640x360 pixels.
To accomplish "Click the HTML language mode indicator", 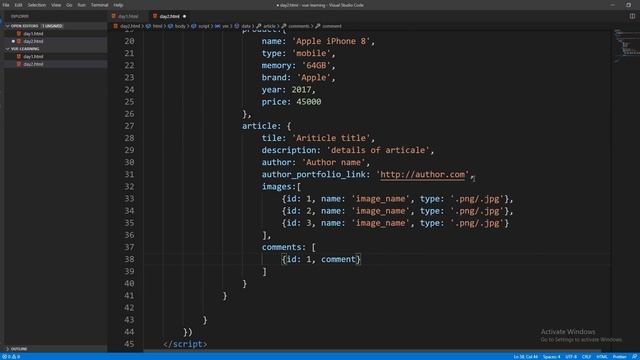I will 602,357.
